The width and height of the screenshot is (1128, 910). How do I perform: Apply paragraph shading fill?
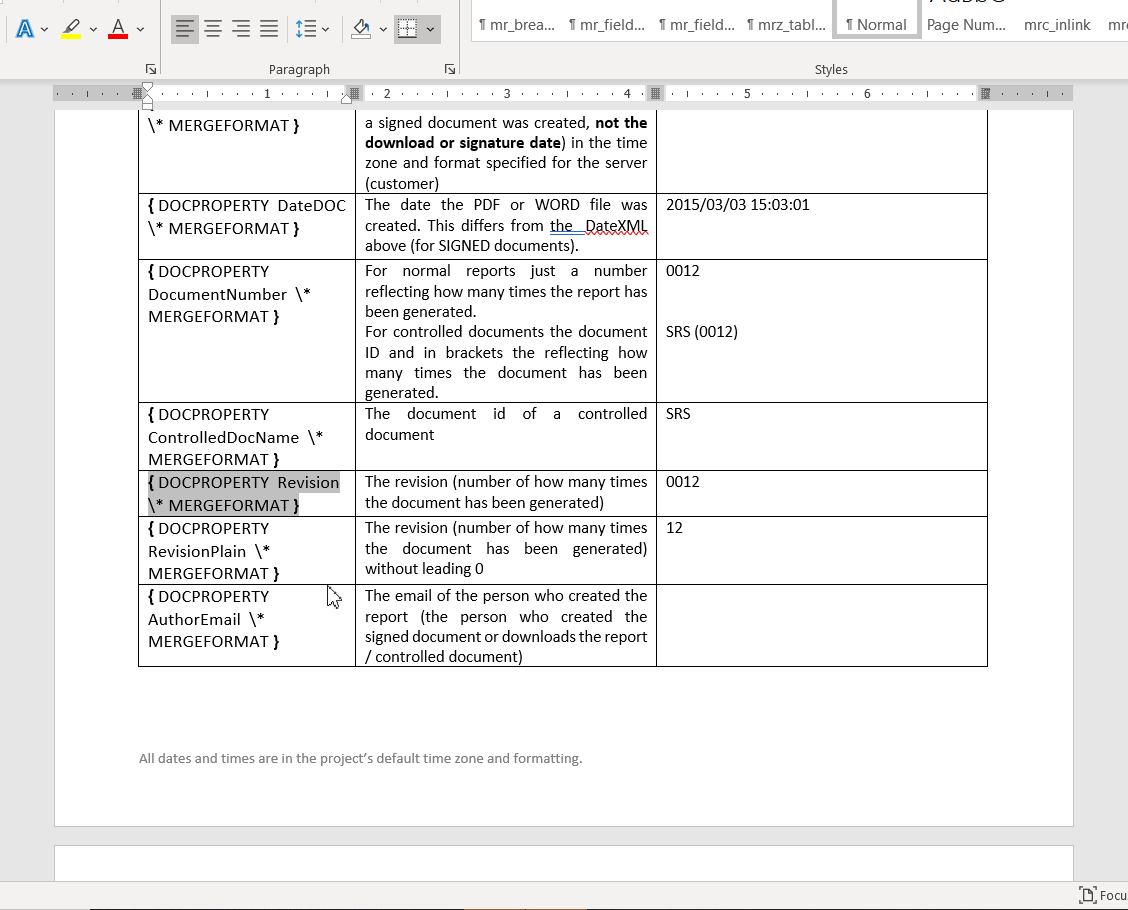[x=361, y=29]
